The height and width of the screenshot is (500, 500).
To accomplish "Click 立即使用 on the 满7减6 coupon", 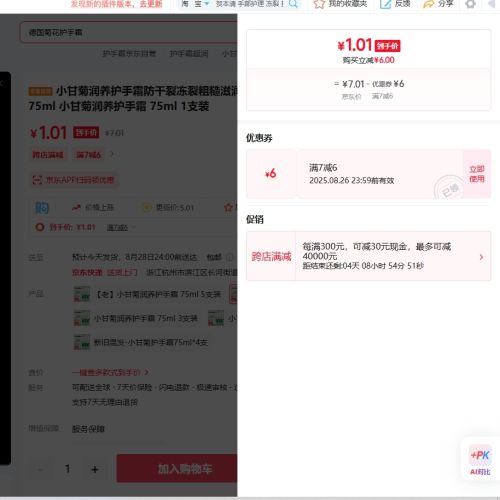I will pyautogui.click(x=477, y=174).
